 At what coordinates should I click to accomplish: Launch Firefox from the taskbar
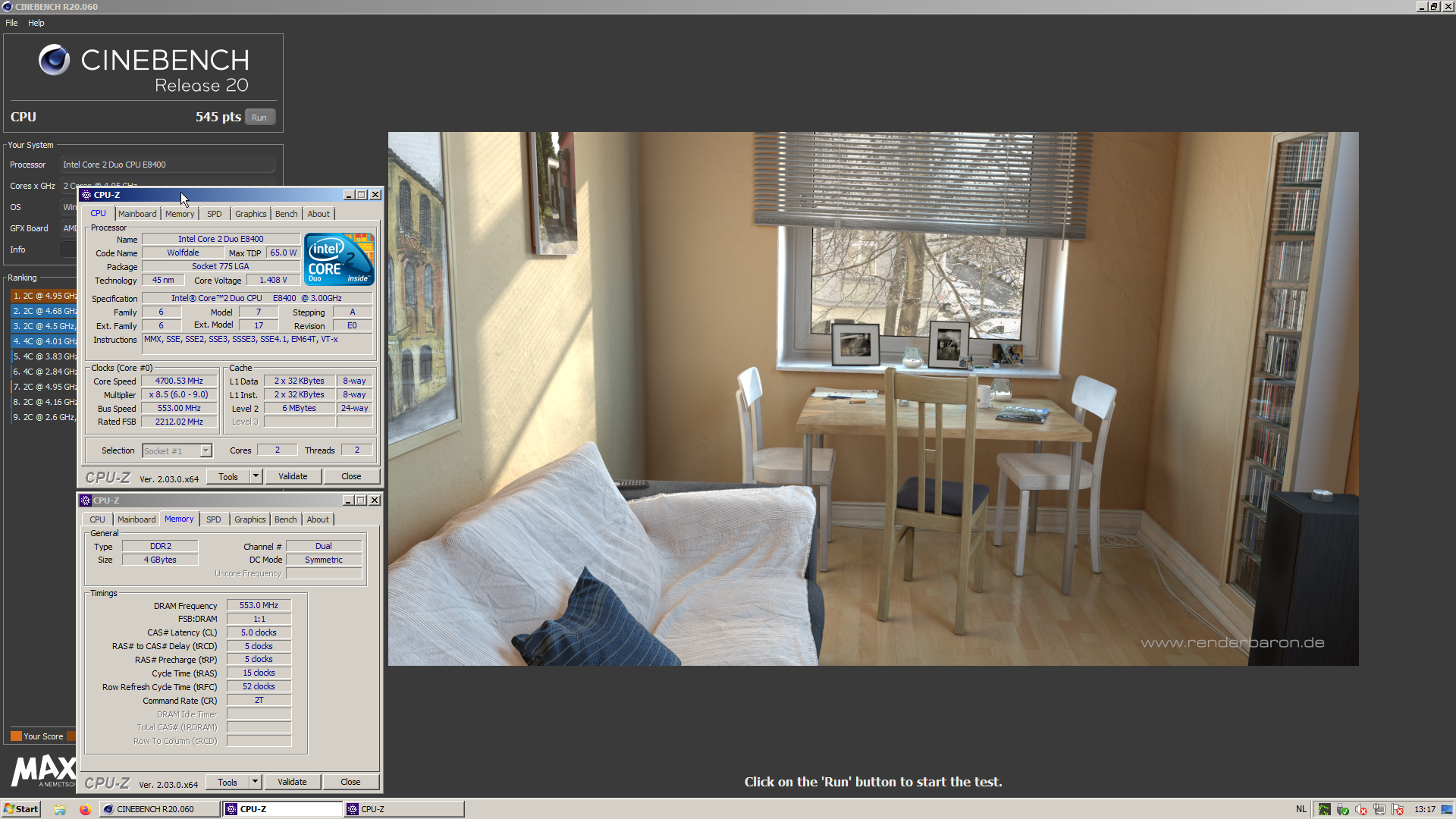[x=85, y=809]
